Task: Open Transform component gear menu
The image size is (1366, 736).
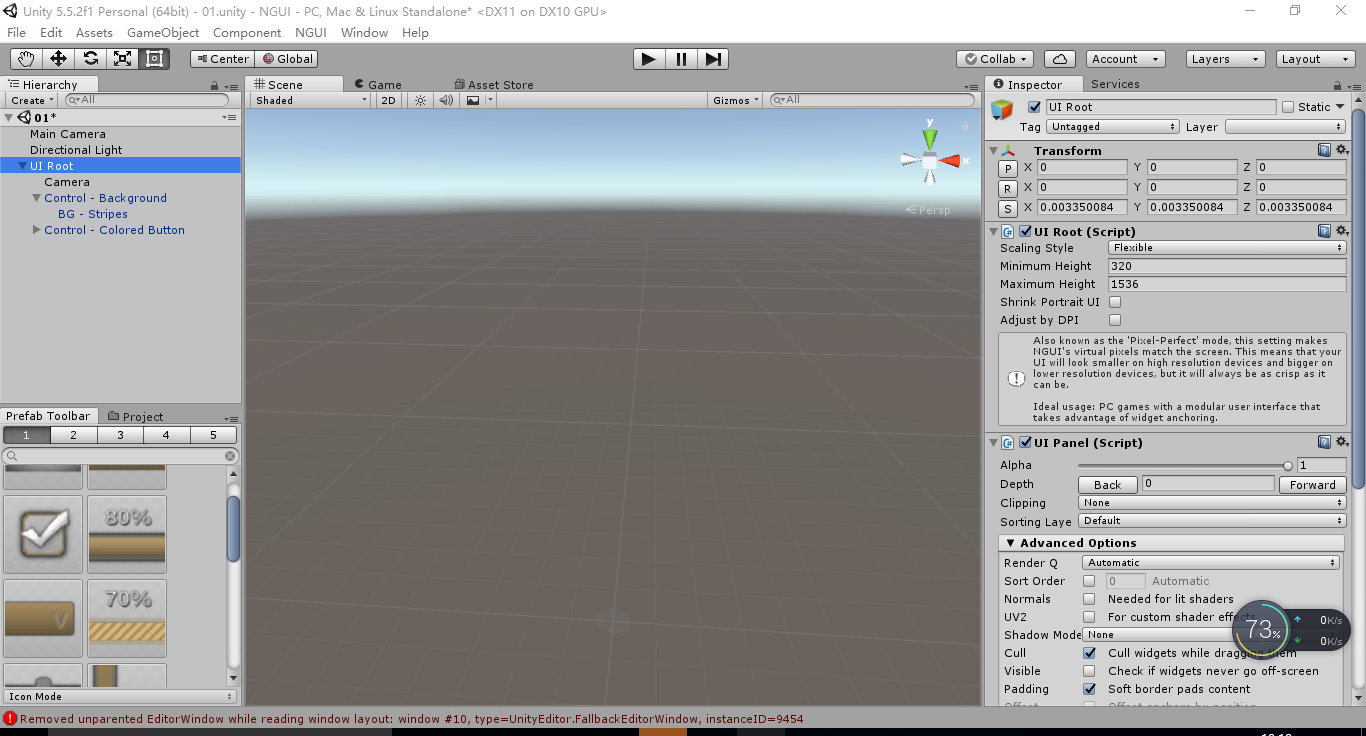Action: [1342, 150]
